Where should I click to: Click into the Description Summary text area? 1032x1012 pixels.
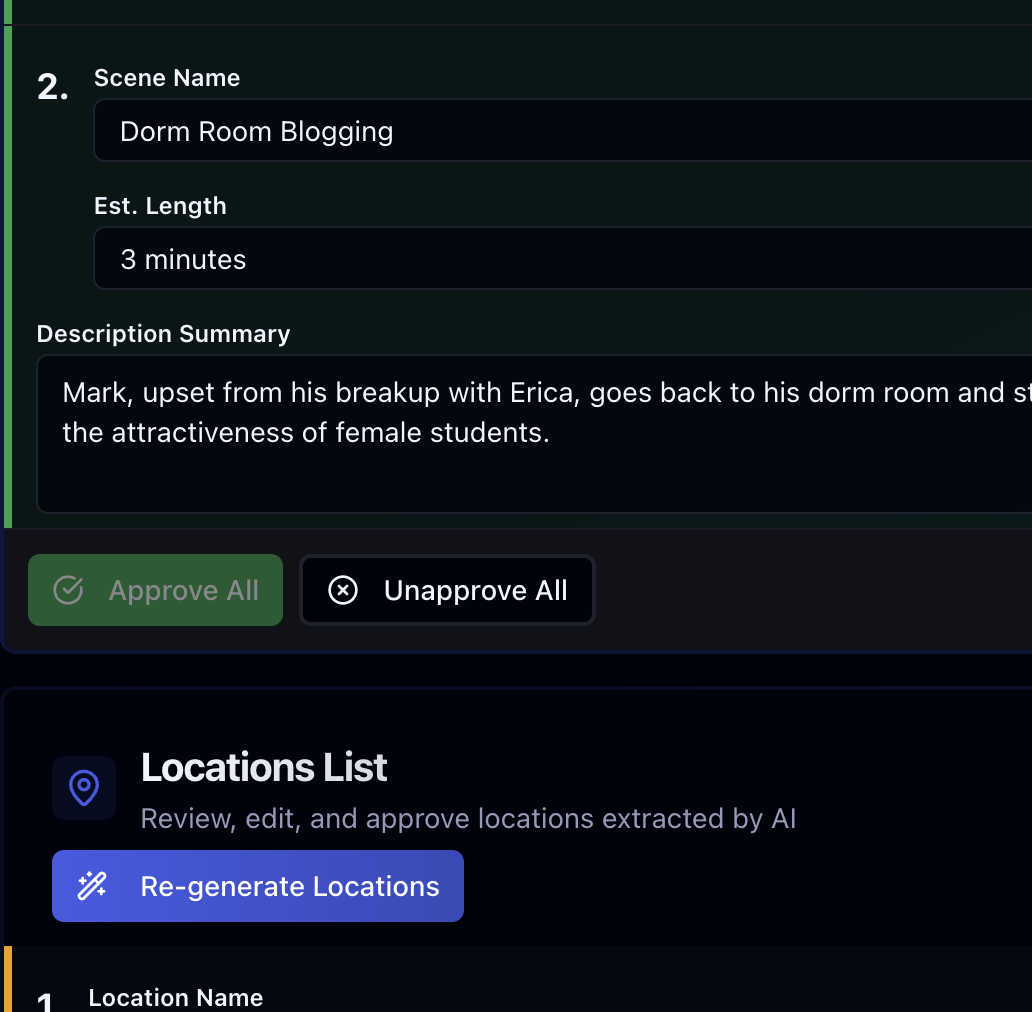point(534,434)
